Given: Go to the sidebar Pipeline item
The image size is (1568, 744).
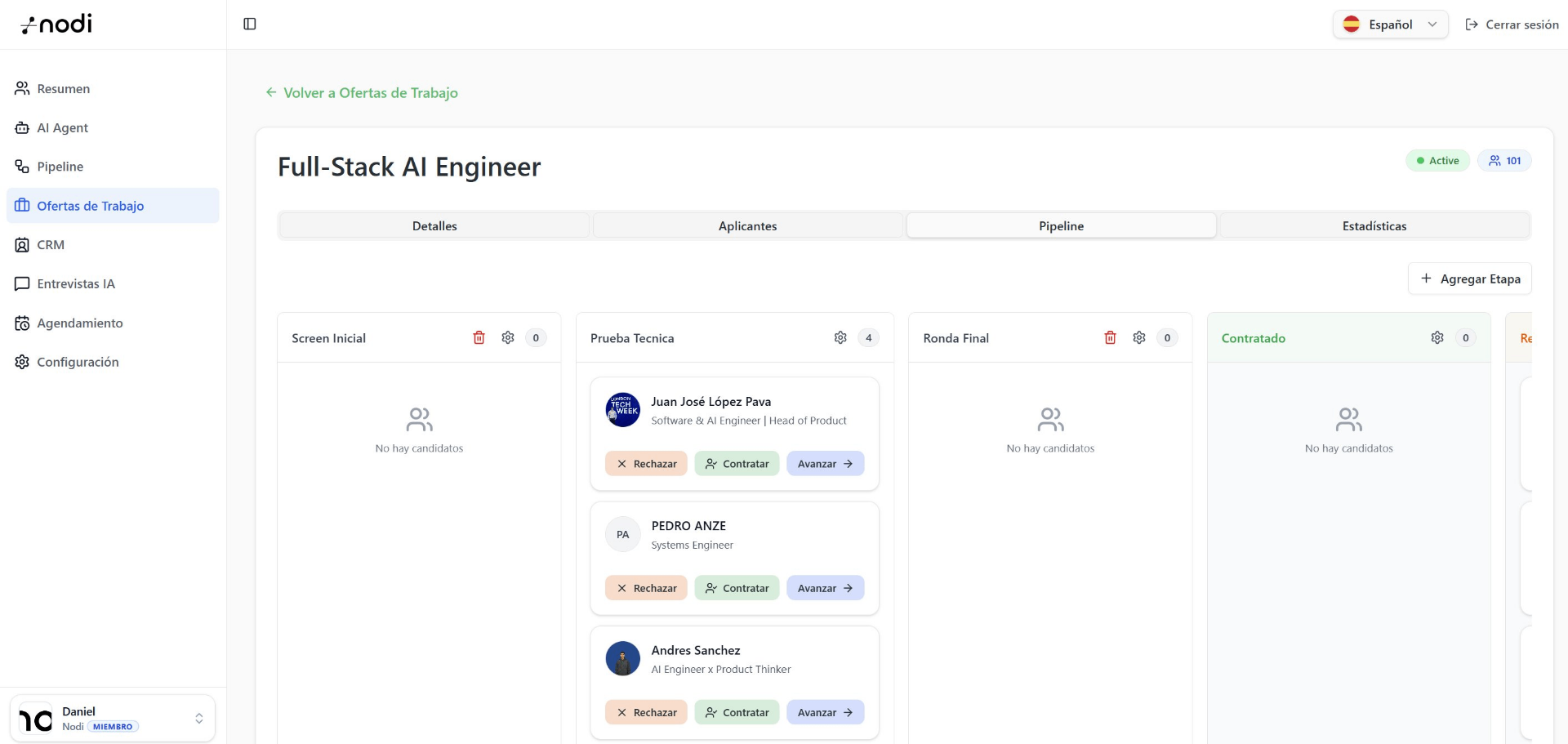Looking at the screenshot, I should (x=113, y=167).
